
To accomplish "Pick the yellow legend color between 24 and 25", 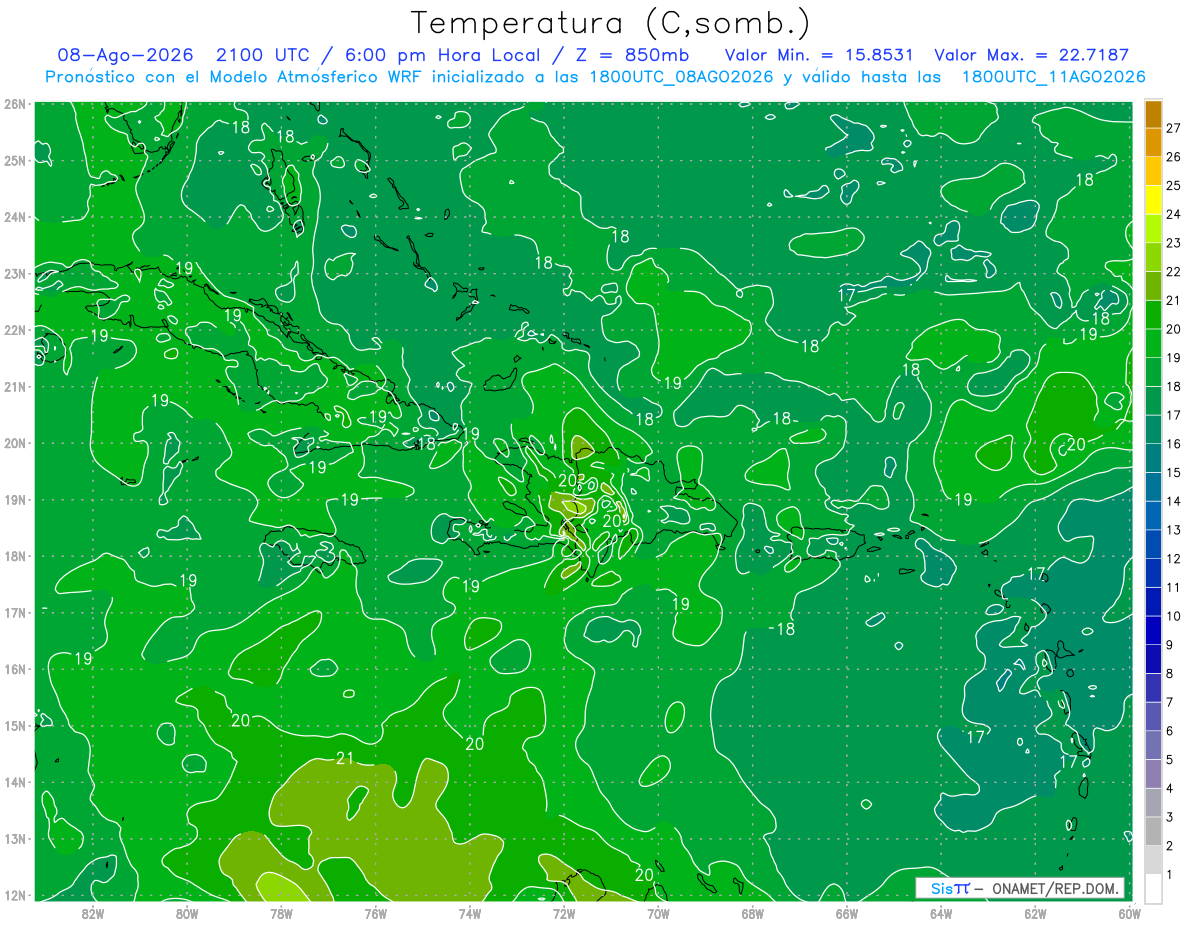I will tap(1153, 200).
